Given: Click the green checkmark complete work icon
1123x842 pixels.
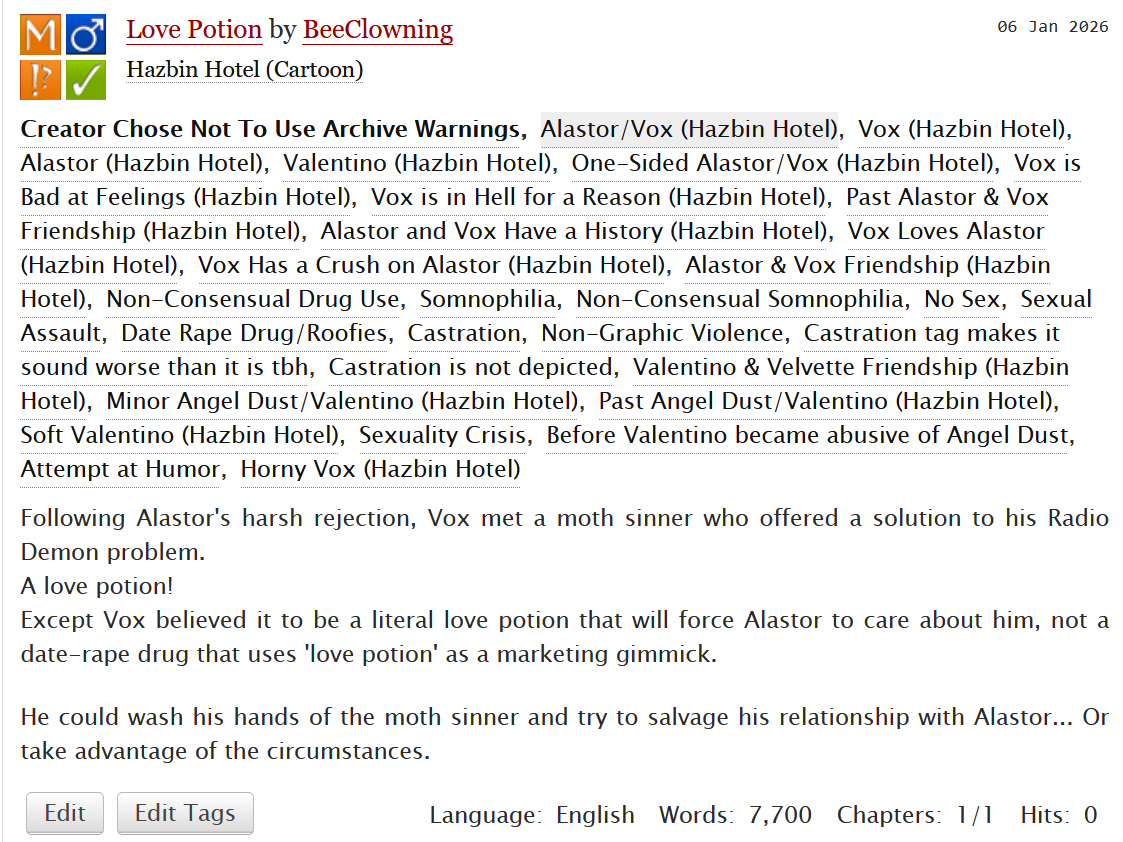Looking at the screenshot, I should pos(86,80).
